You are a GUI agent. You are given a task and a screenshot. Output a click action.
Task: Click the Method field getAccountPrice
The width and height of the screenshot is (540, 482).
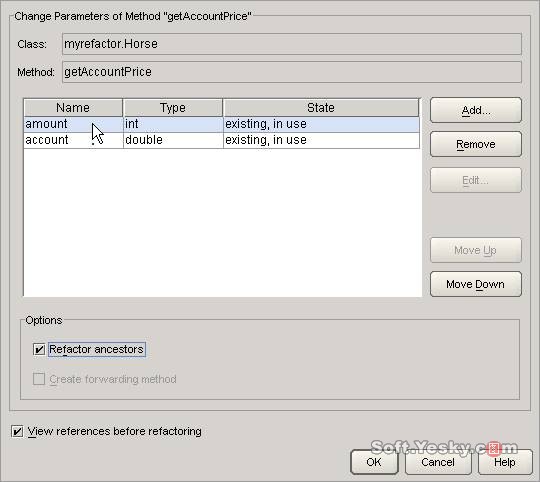pyautogui.click(x=292, y=72)
